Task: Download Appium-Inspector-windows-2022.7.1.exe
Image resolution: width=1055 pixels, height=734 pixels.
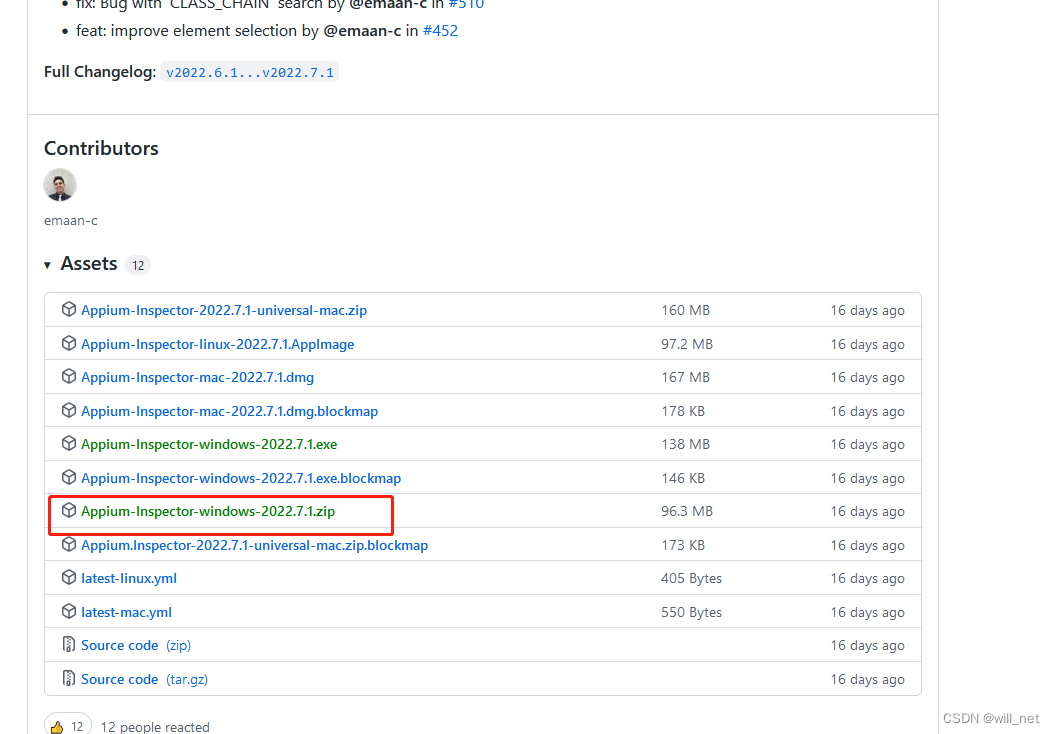Action: 209,444
